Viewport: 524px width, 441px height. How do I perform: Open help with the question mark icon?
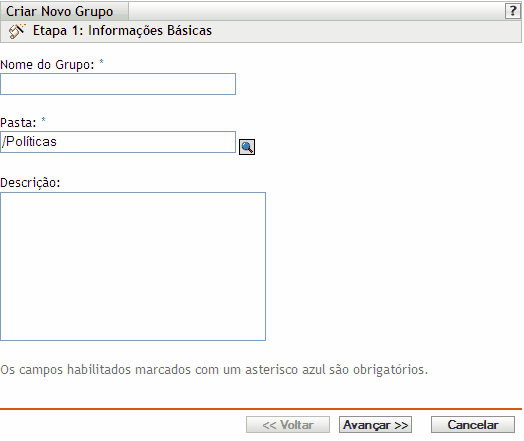coord(512,11)
